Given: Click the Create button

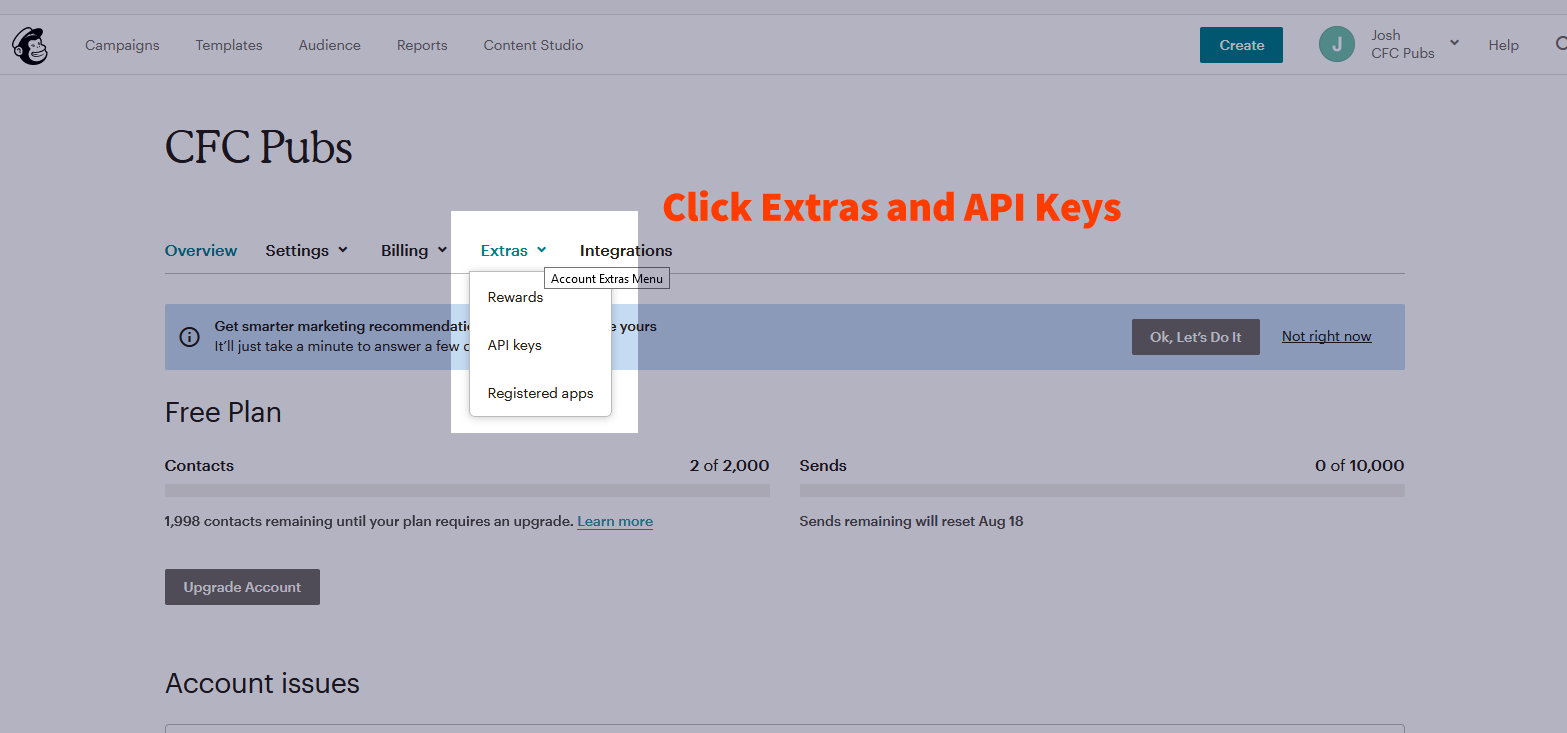Looking at the screenshot, I should click(x=1241, y=45).
